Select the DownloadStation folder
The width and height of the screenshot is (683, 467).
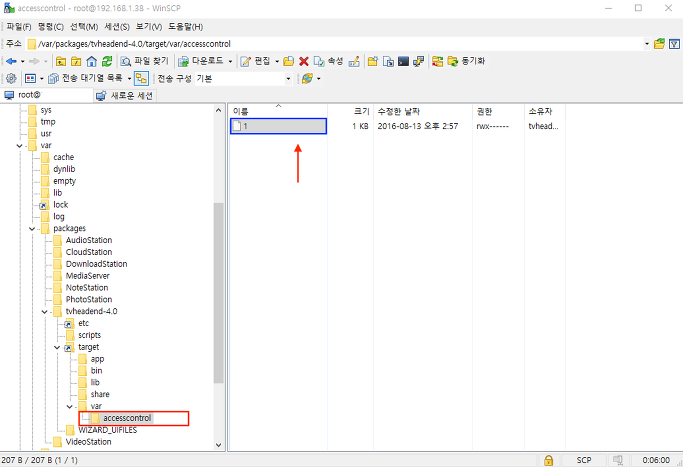point(96,264)
